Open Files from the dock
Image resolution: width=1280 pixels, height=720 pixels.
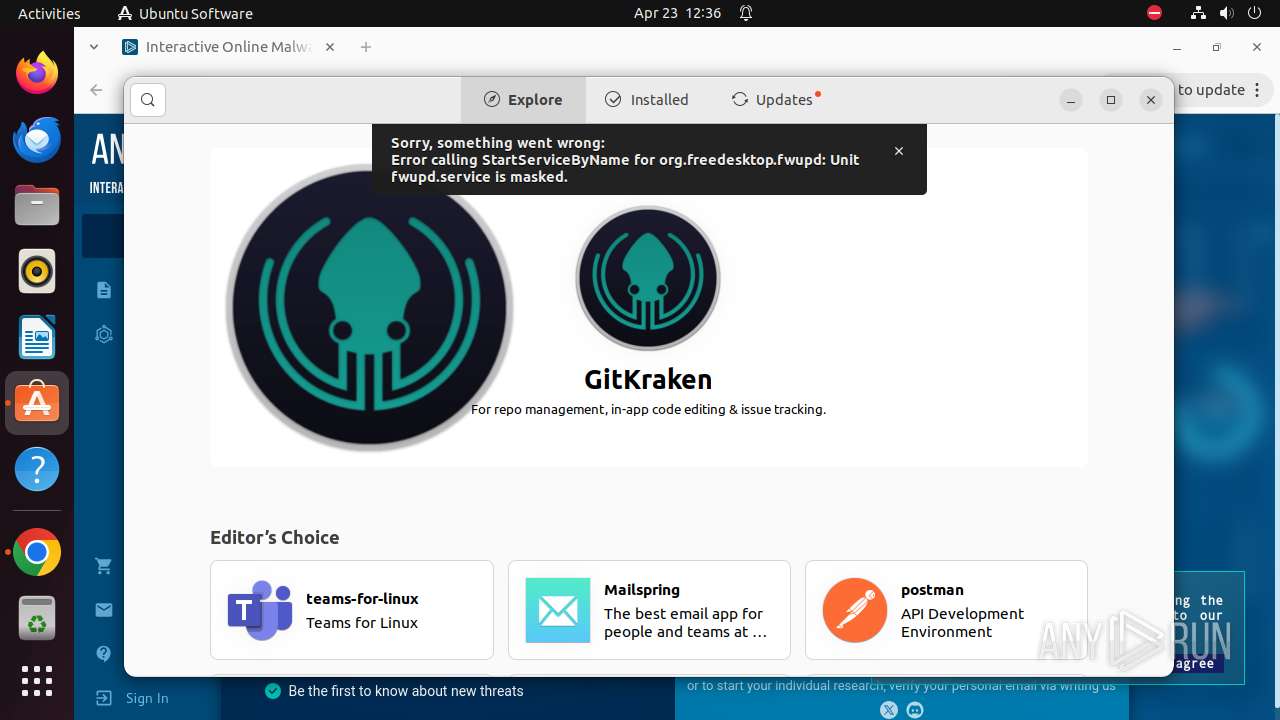tap(37, 205)
